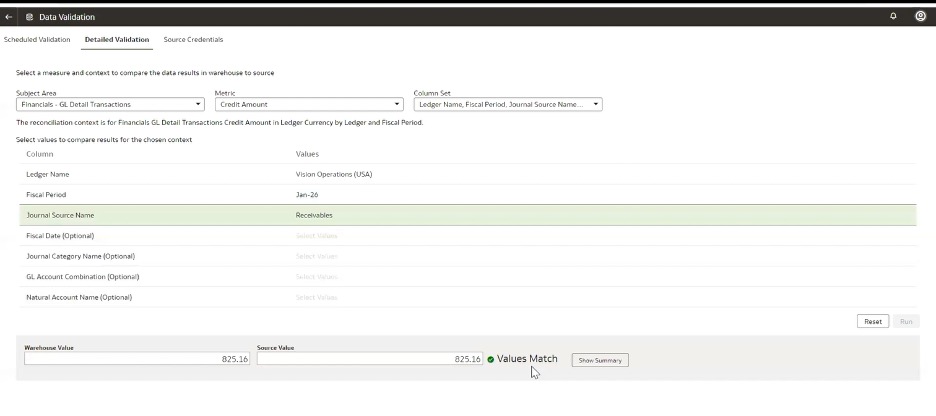The image size is (936, 416).
Task: Open the Subject Area dropdown
Action: (110, 104)
